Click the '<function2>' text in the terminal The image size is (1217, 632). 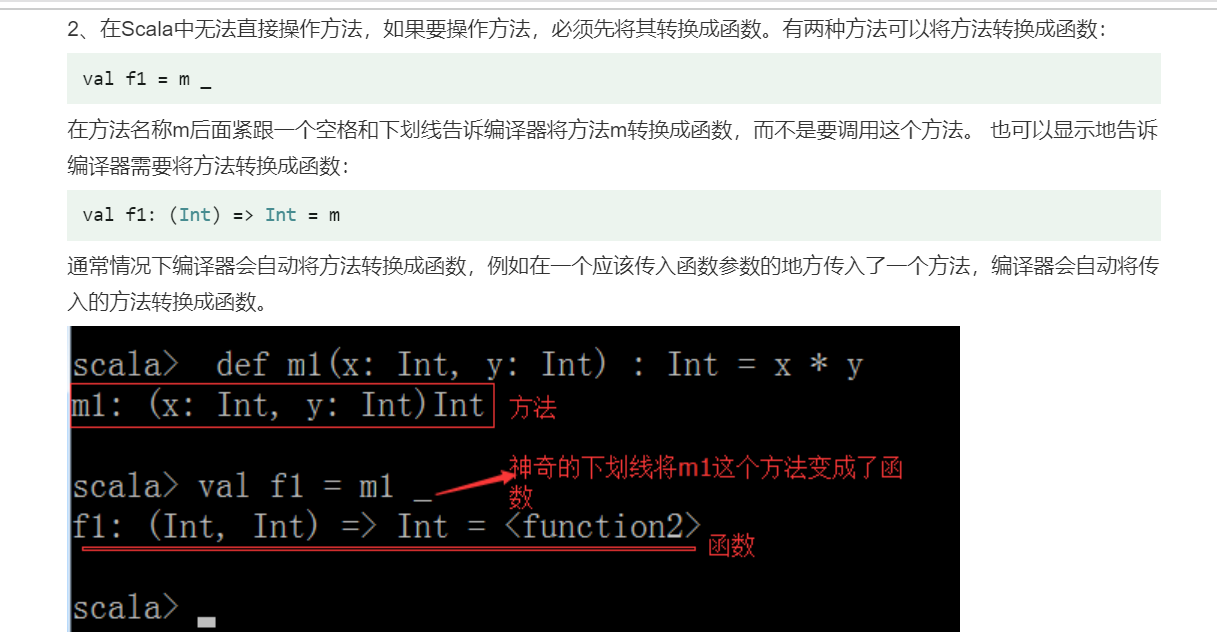[x=599, y=526]
